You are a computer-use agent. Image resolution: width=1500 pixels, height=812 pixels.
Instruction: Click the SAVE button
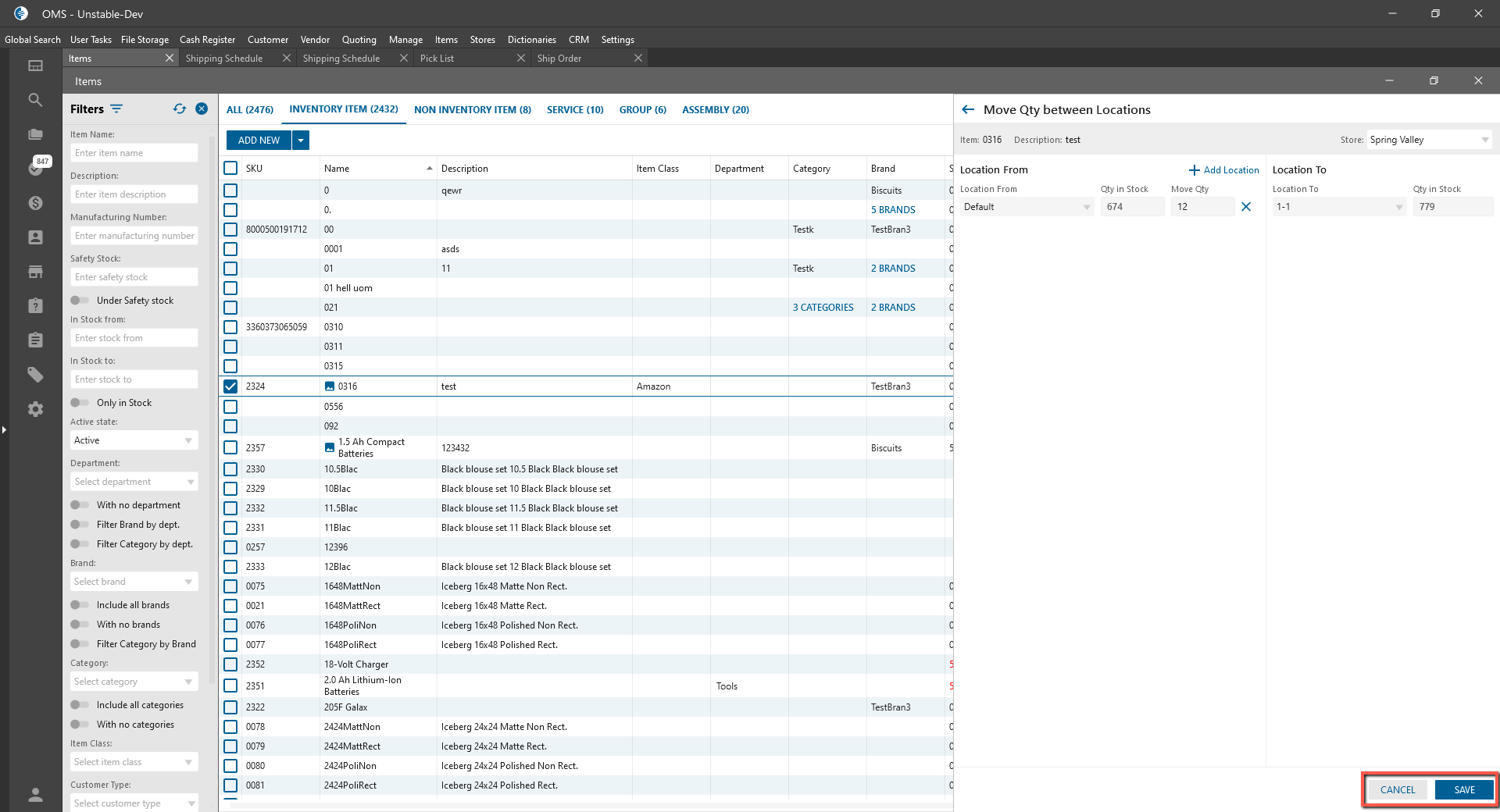[x=1464, y=789]
